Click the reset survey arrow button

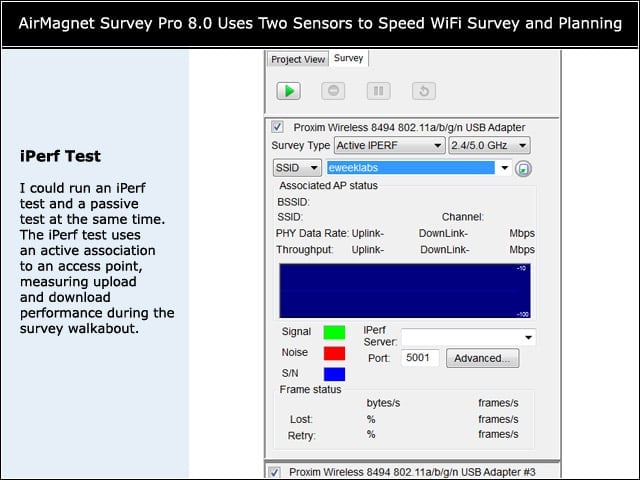pyautogui.click(x=424, y=91)
